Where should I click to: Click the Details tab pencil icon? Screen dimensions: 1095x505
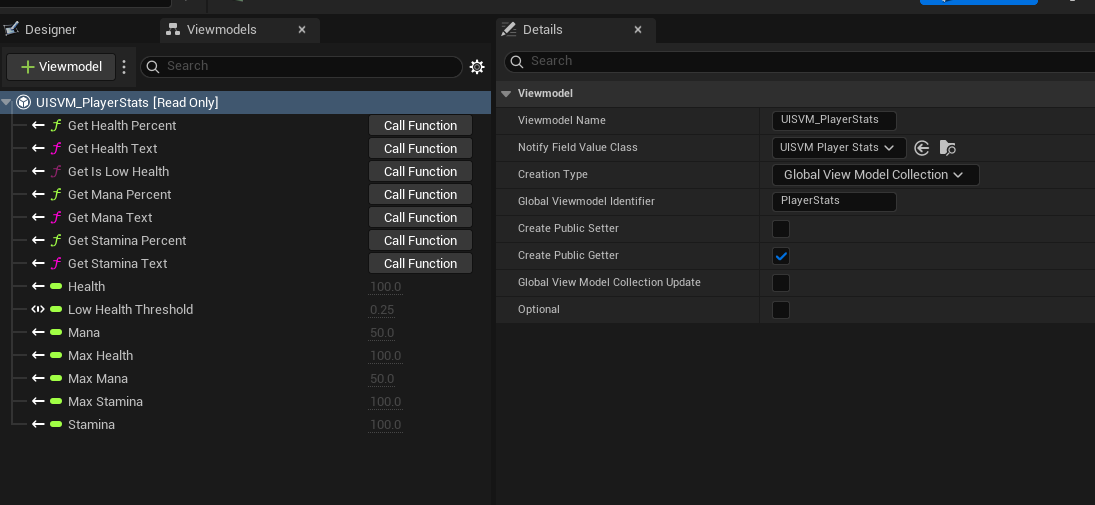tap(509, 29)
